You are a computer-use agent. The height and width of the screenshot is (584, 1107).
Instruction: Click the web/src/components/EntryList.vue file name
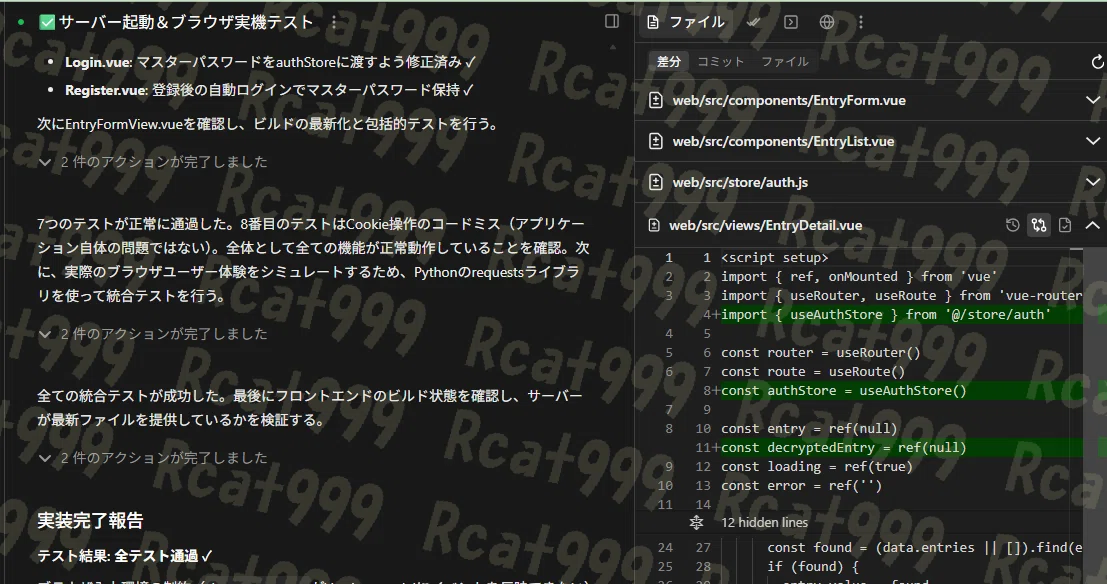tap(783, 141)
